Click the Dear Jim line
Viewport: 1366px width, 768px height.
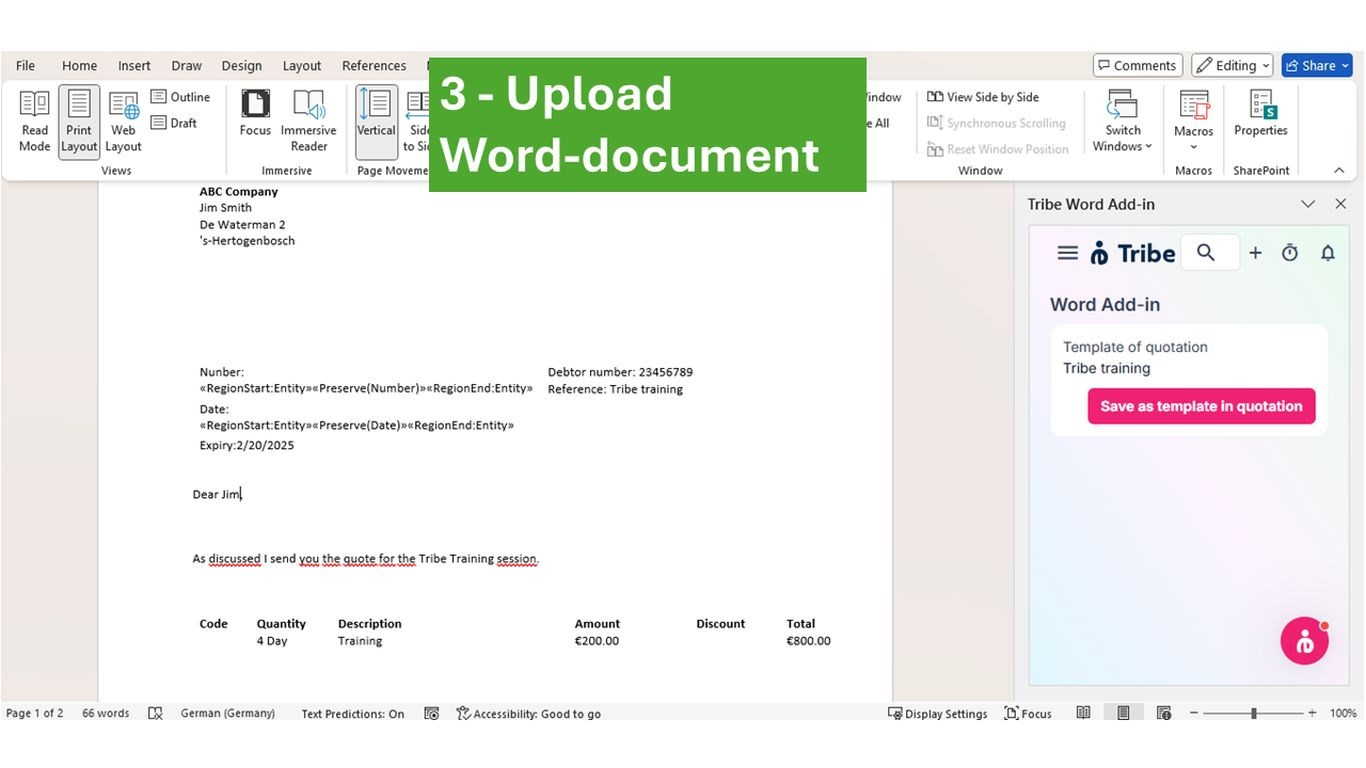pyautogui.click(x=217, y=494)
